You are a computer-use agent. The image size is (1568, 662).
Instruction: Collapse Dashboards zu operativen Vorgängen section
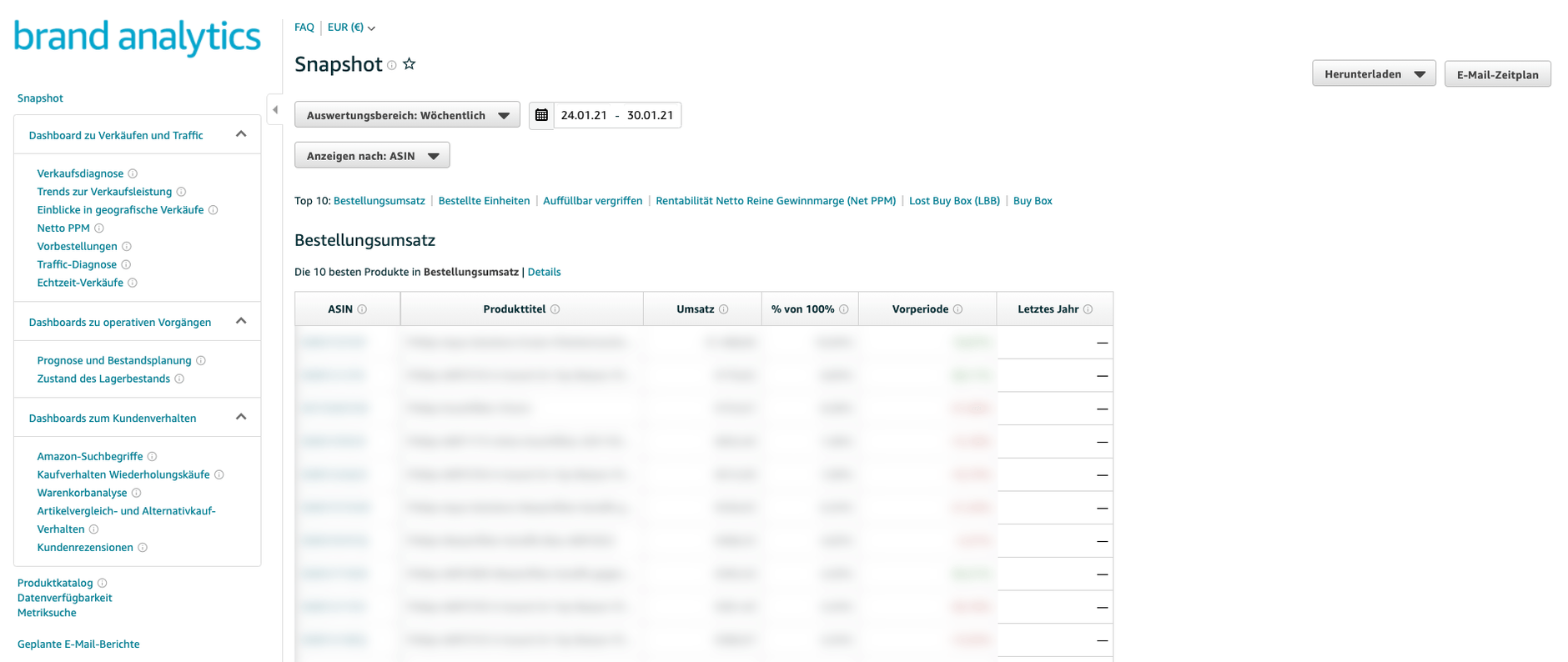pos(241,321)
